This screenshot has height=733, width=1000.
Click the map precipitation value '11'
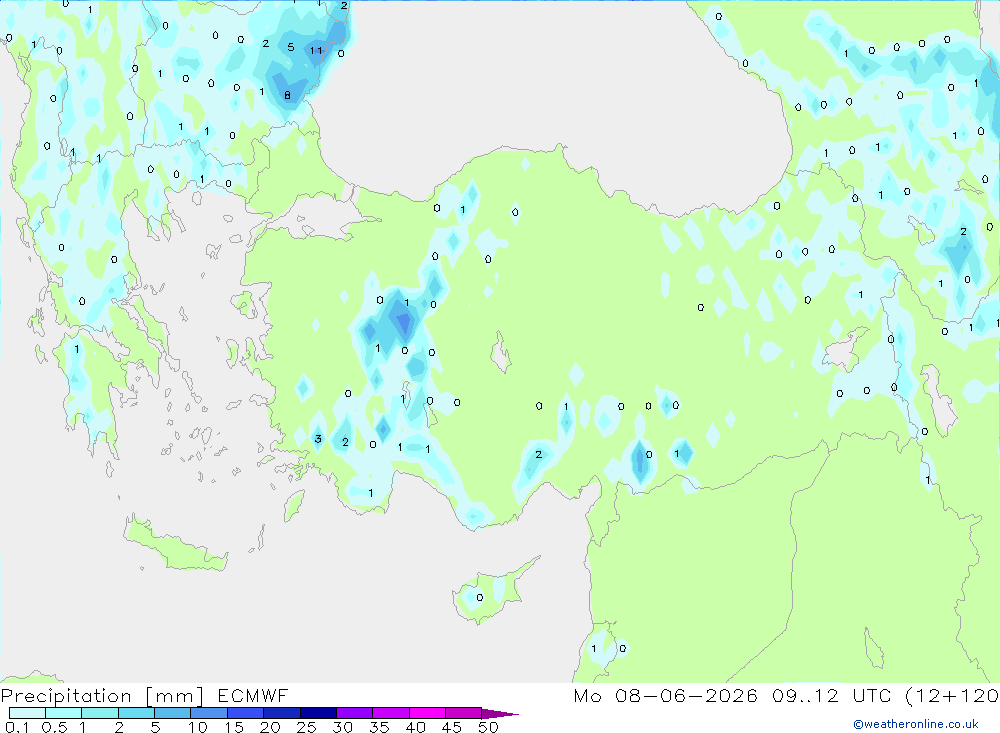(316, 50)
